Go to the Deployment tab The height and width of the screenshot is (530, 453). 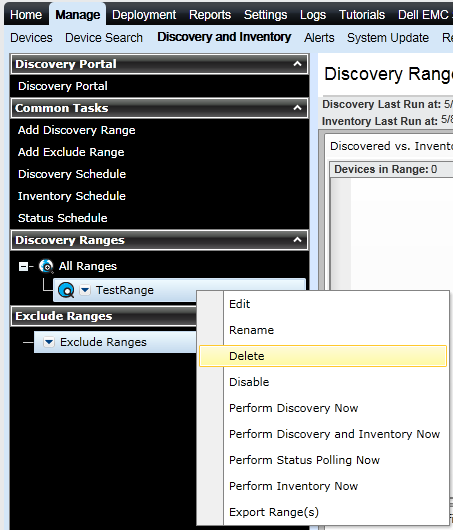[x=144, y=15]
